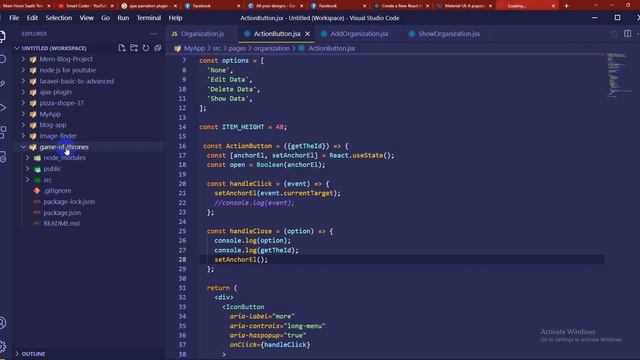Viewport: 640px width, 360px height.
Task: Open the Edit menu
Action: (32, 18)
